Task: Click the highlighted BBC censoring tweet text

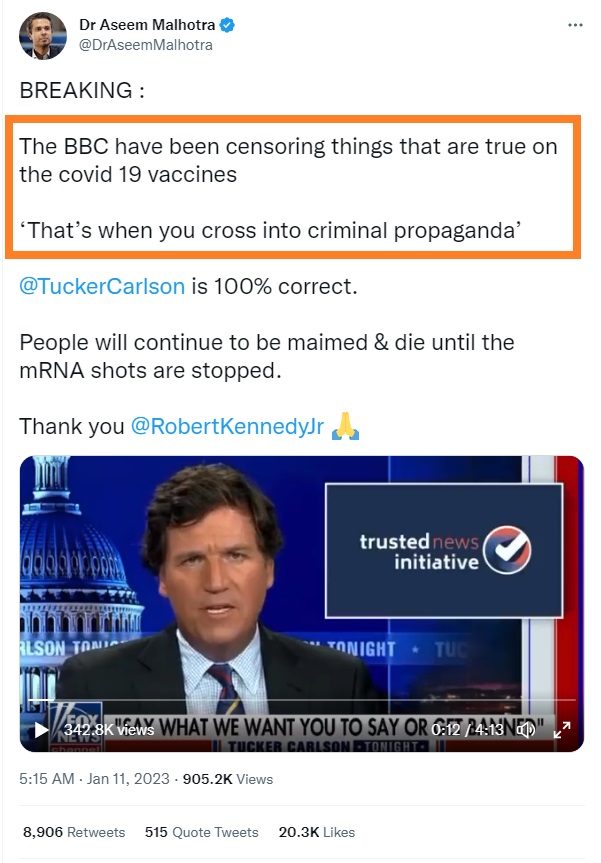Action: coord(292,187)
